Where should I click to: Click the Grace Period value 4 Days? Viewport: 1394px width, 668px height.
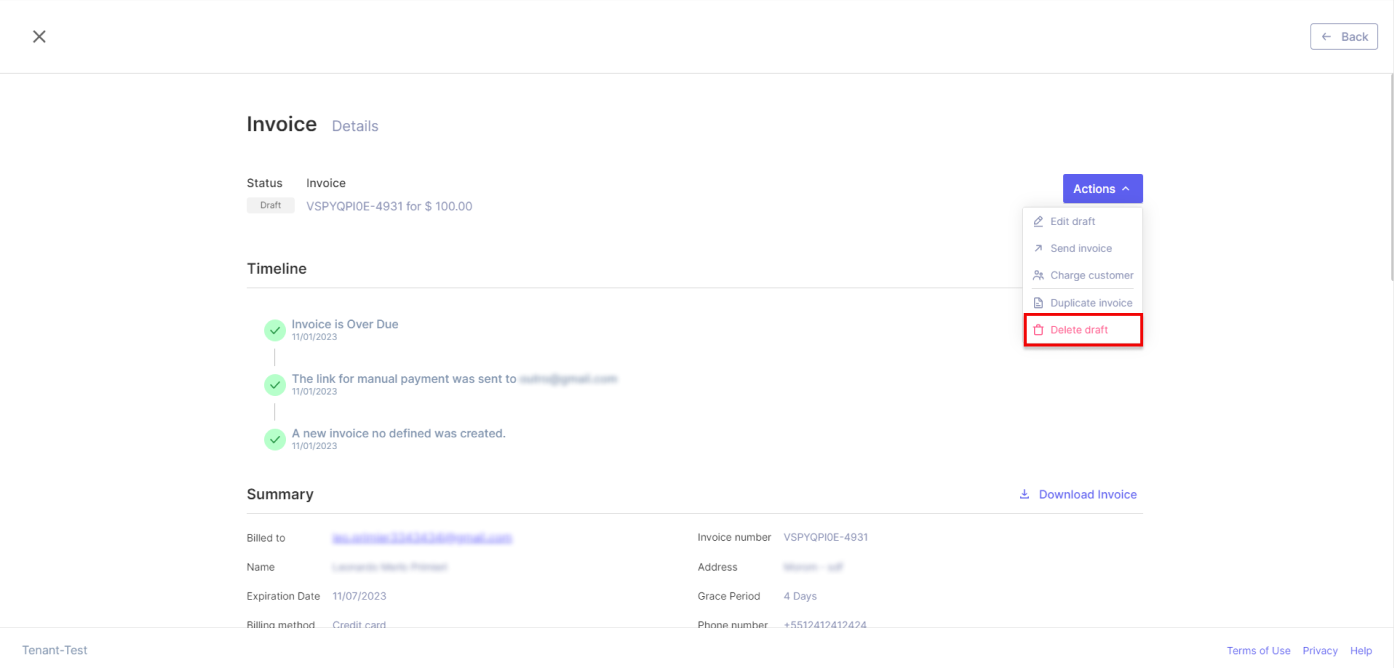click(x=800, y=596)
